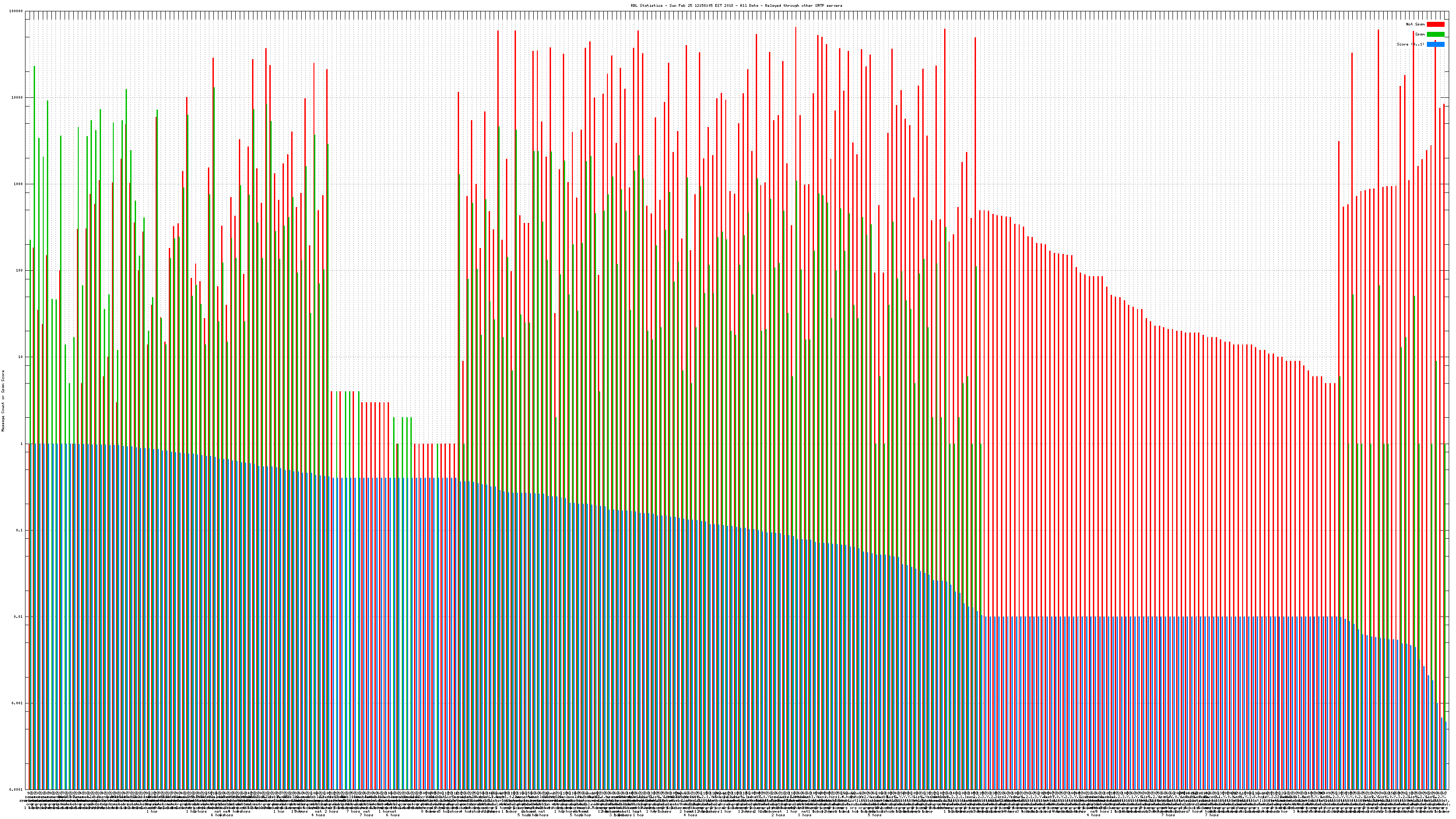Click the green Spam legend swatch

click(1435, 35)
